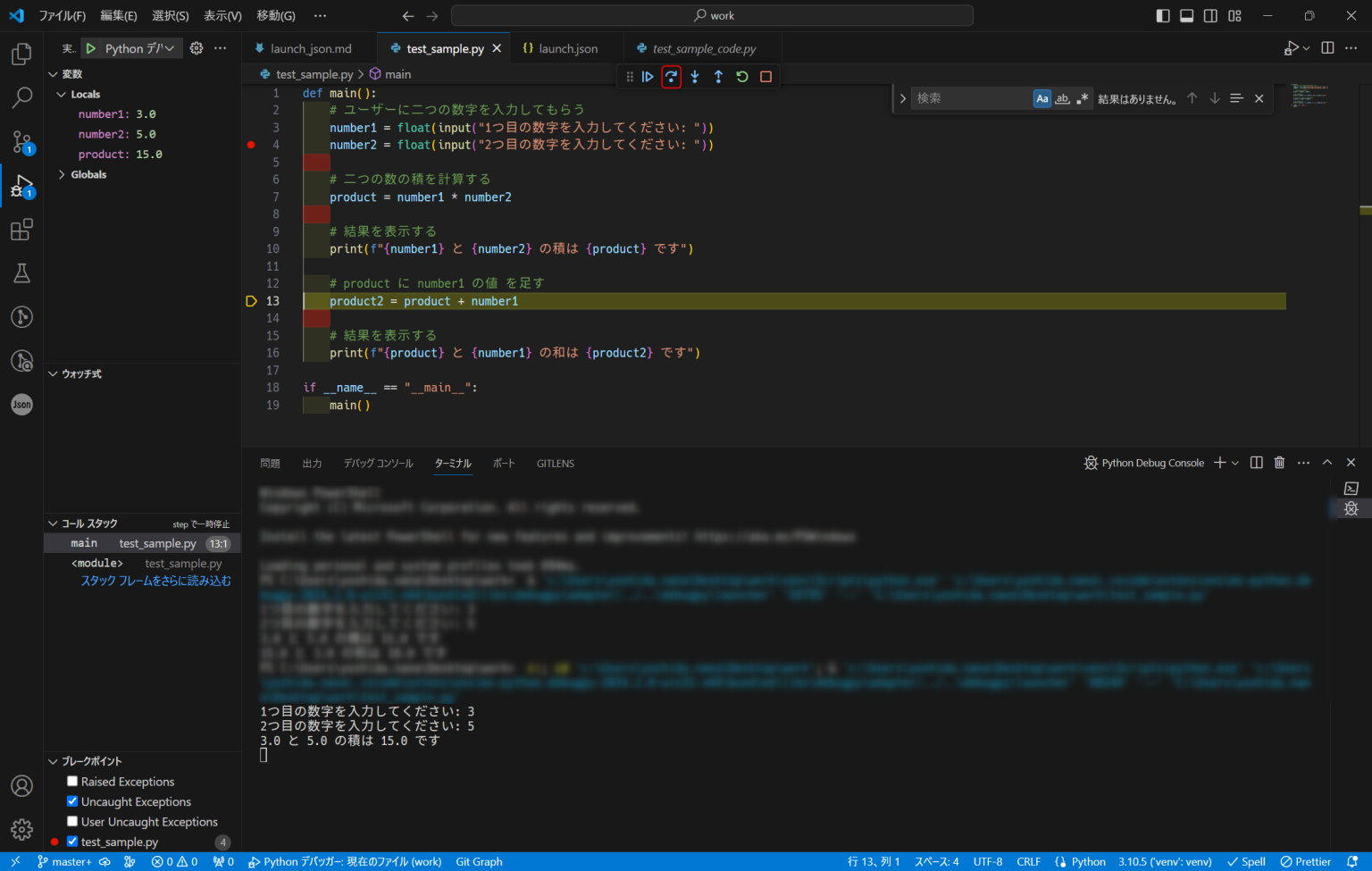
Task: Open the Extensions view in activity bar
Action: click(x=21, y=230)
